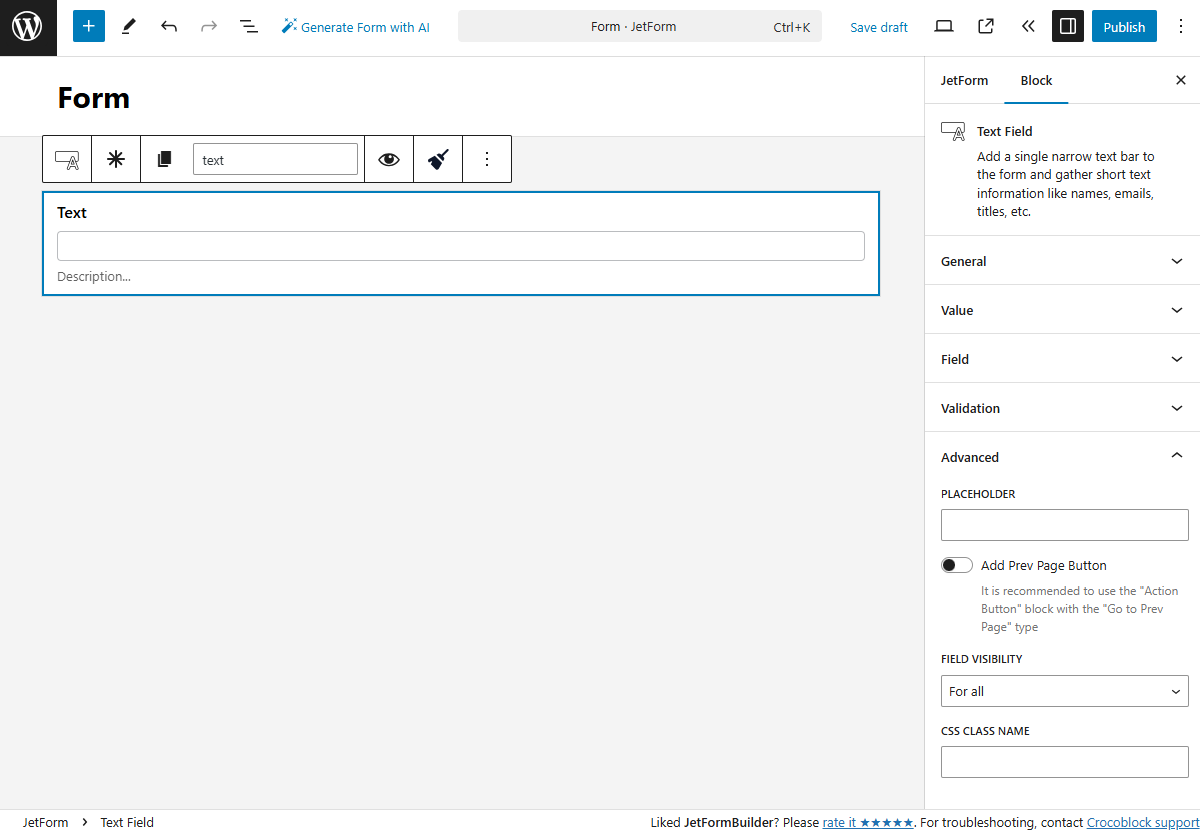Switch to the JetForm sidebar tab
The image size is (1200, 830).
(x=964, y=80)
